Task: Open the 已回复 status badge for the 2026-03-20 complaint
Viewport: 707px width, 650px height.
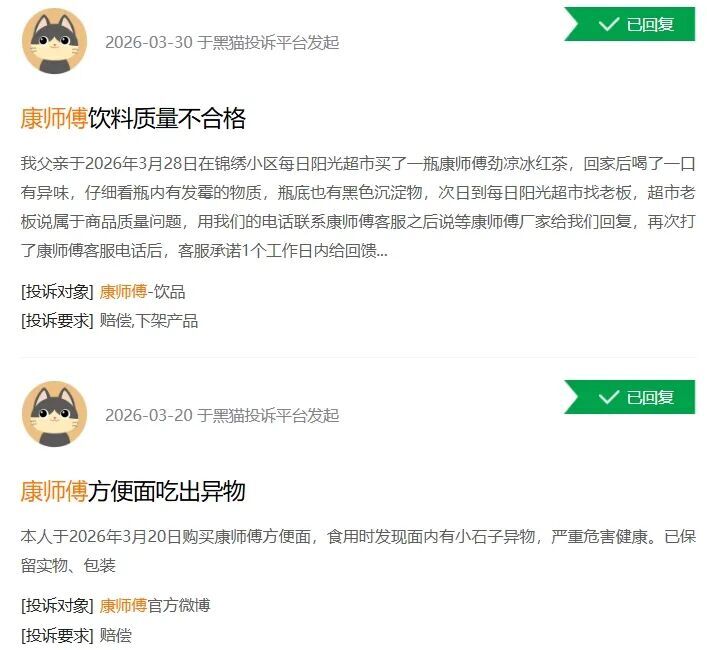Action: click(x=630, y=397)
